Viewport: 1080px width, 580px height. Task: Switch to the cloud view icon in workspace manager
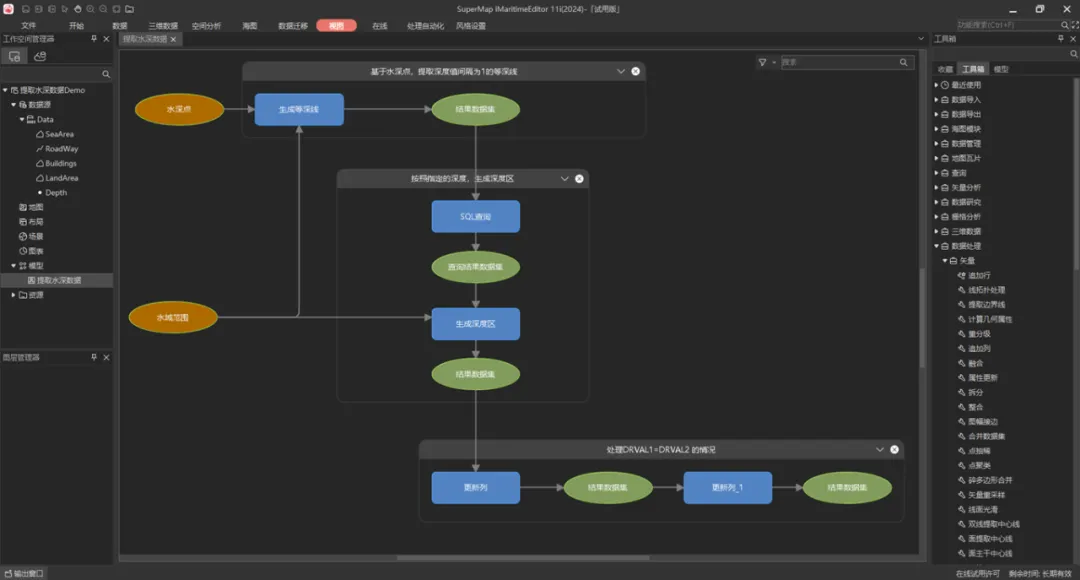point(40,56)
